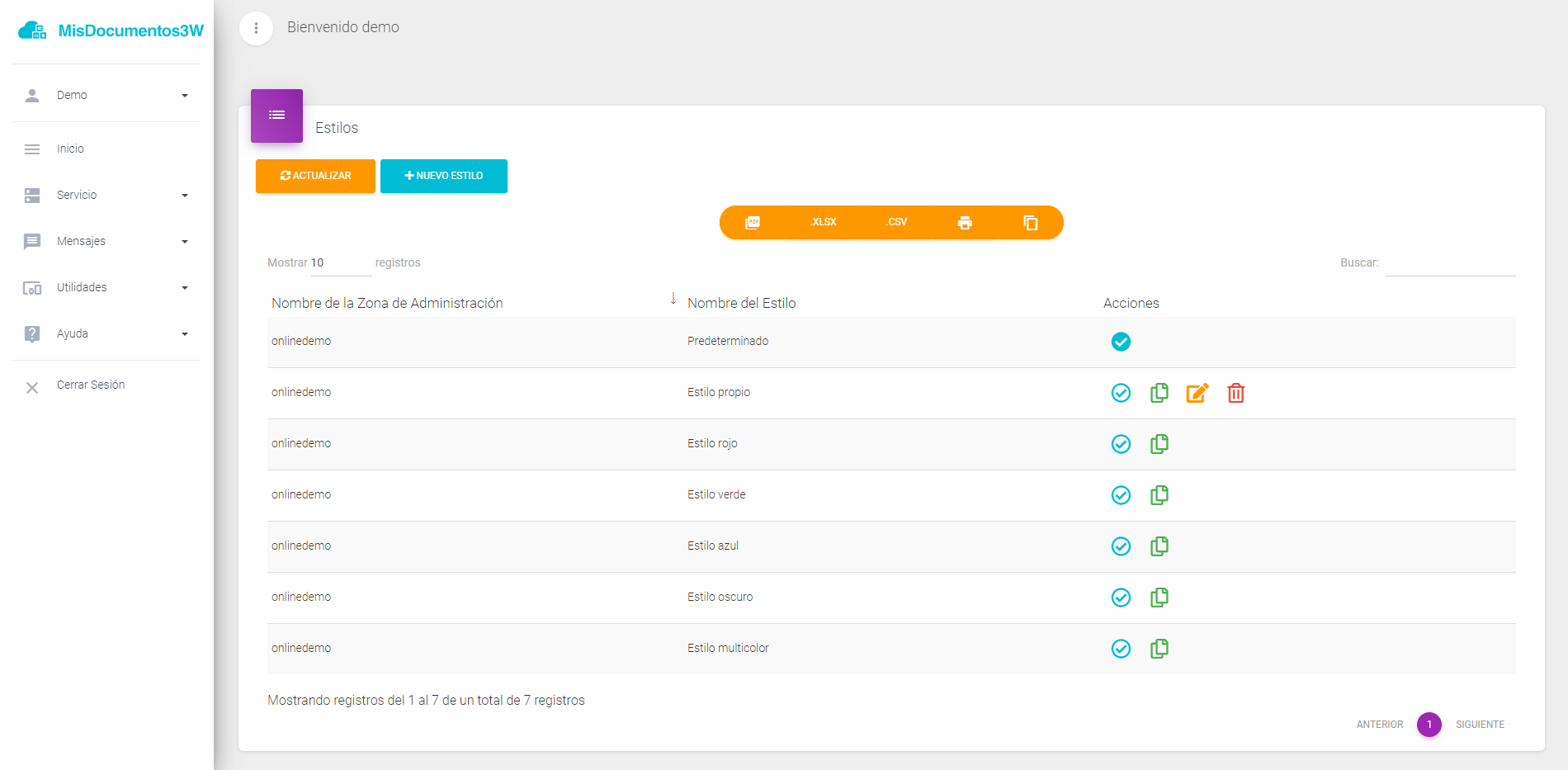Select Cerrar Sesión in the sidebar
This screenshot has height=770, width=1568.
[x=91, y=385]
